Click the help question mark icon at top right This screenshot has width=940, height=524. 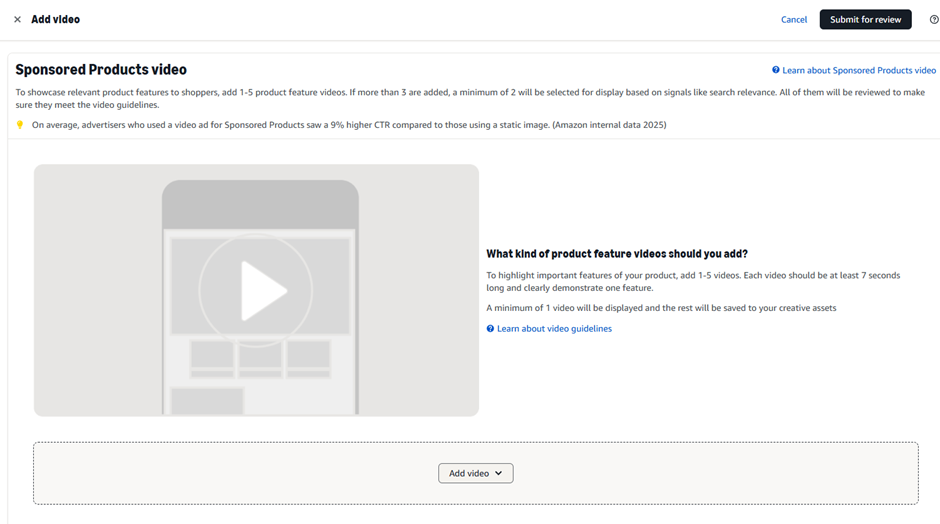934,20
